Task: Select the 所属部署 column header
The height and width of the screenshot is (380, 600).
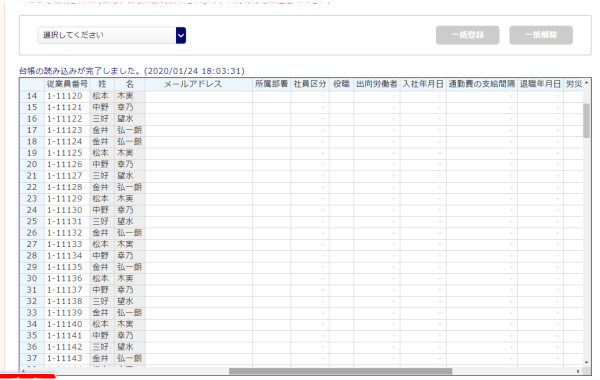Action: 271,84
